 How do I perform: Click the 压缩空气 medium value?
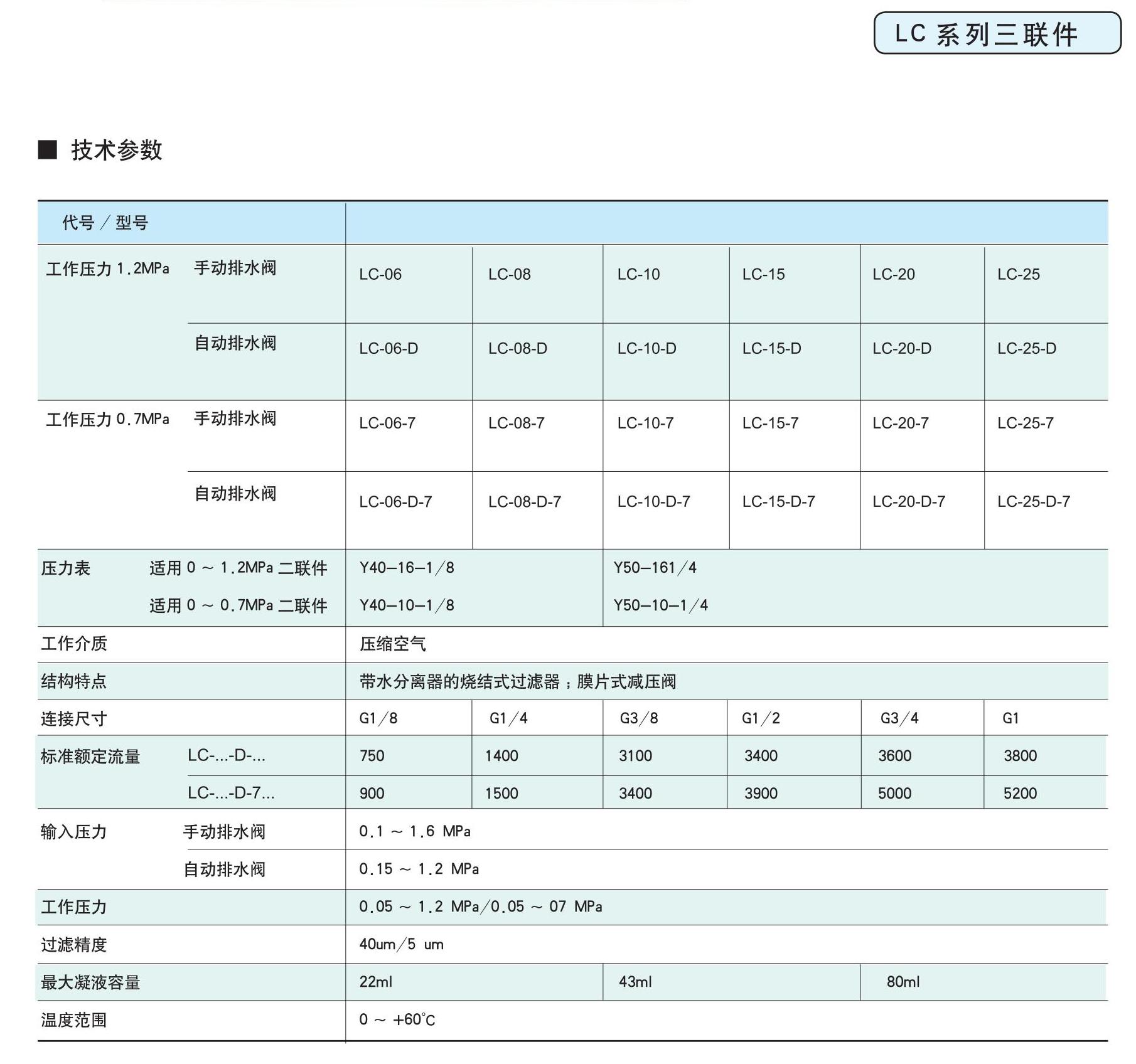pos(393,644)
